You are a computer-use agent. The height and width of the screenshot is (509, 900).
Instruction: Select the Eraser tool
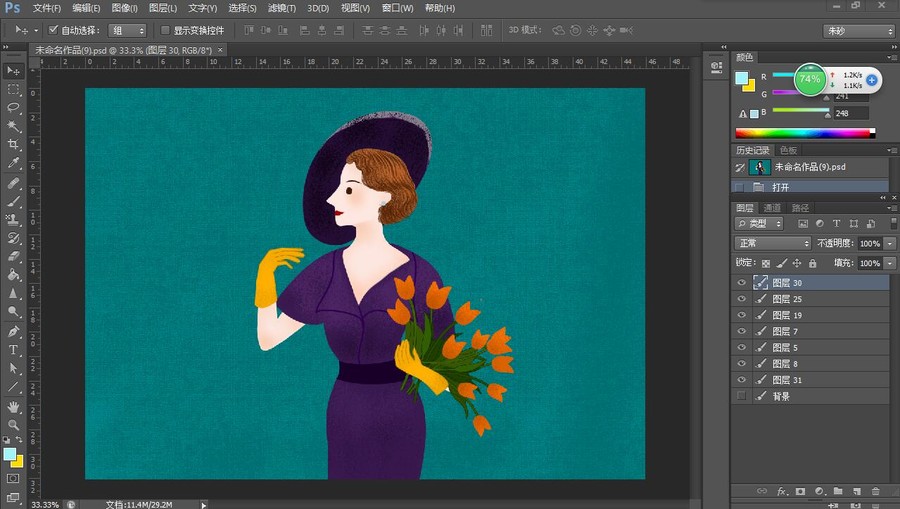(x=13, y=257)
